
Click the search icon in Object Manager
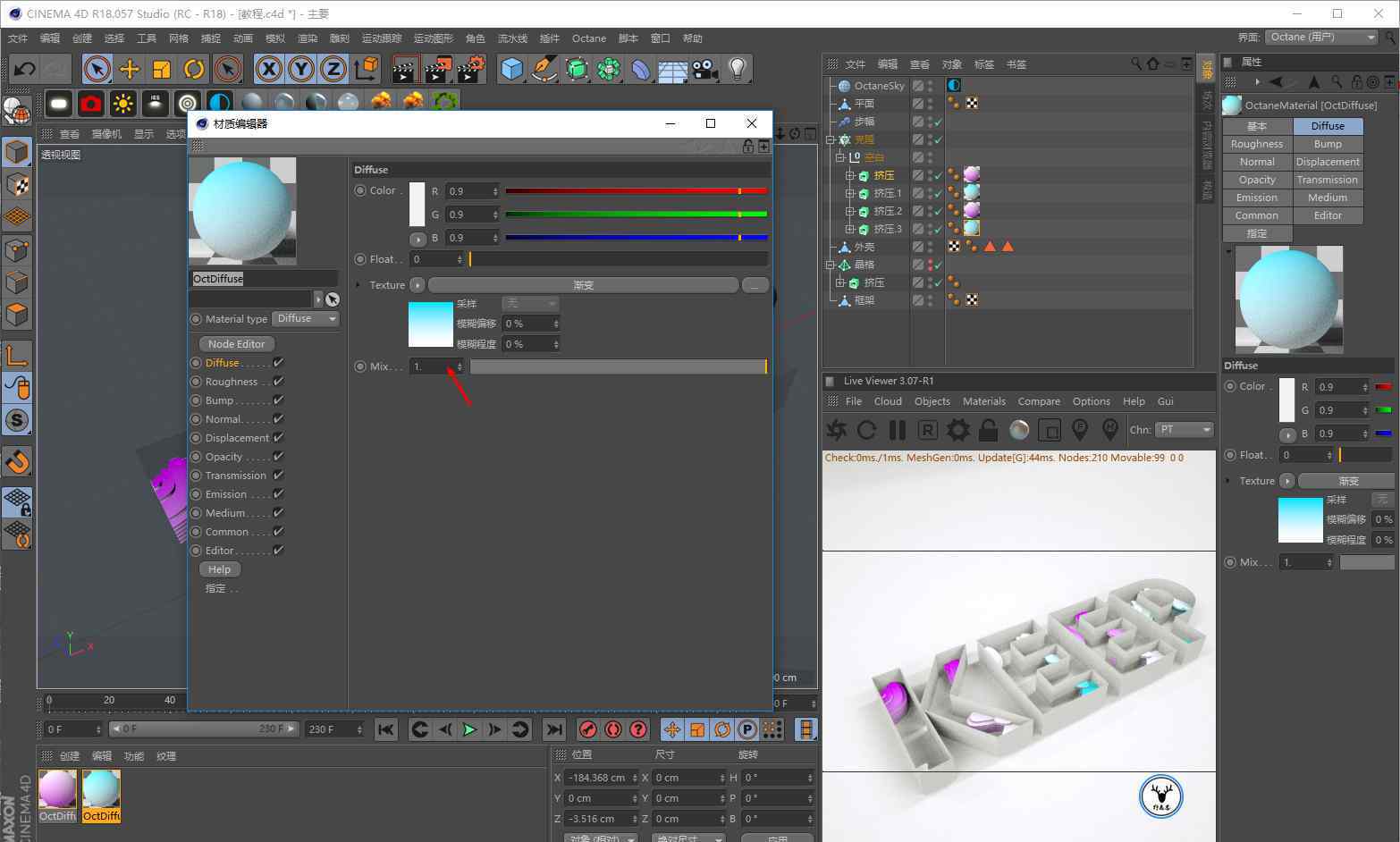pyautogui.click(x=1136, y=63)
